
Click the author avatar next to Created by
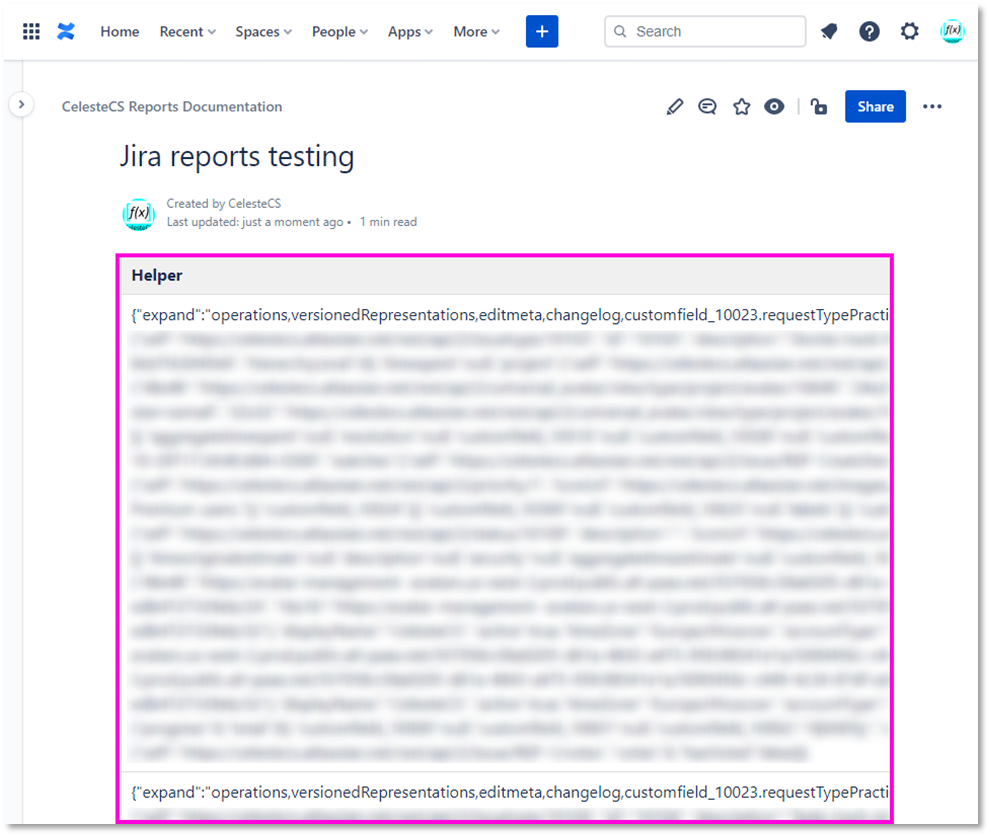click(138, 214)
